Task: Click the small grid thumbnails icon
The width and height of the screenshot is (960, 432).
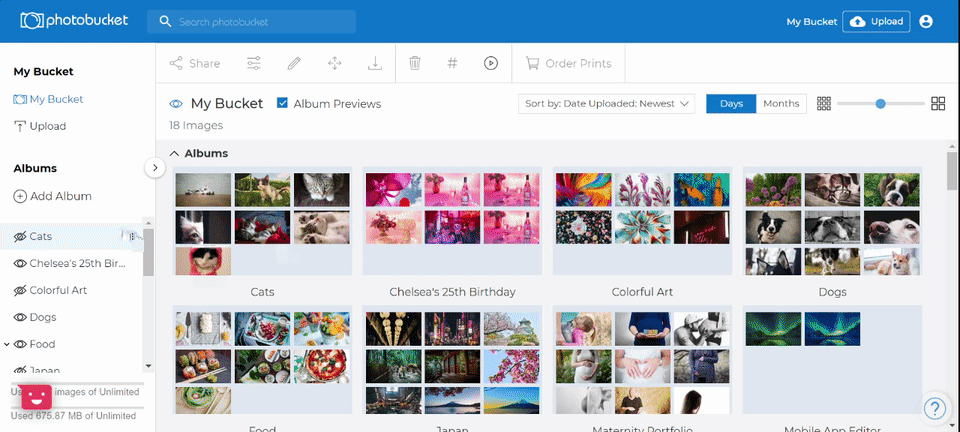Action: point(824,103)
